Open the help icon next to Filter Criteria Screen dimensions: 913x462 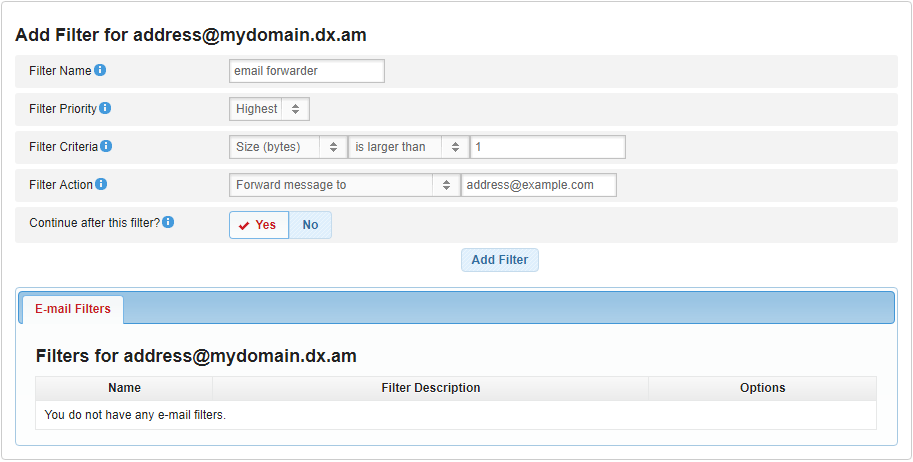tap(106, 146)
